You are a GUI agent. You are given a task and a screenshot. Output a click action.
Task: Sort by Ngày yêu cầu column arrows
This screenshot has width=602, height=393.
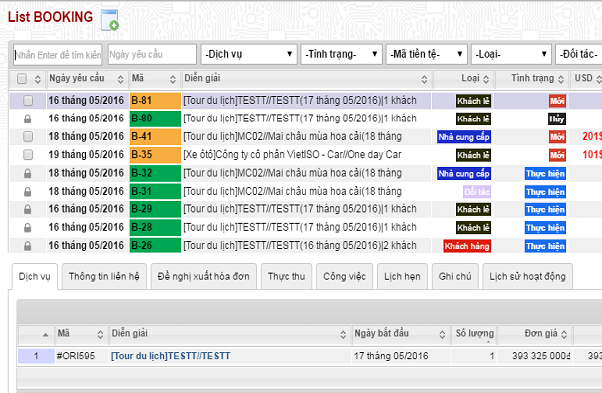121,79
